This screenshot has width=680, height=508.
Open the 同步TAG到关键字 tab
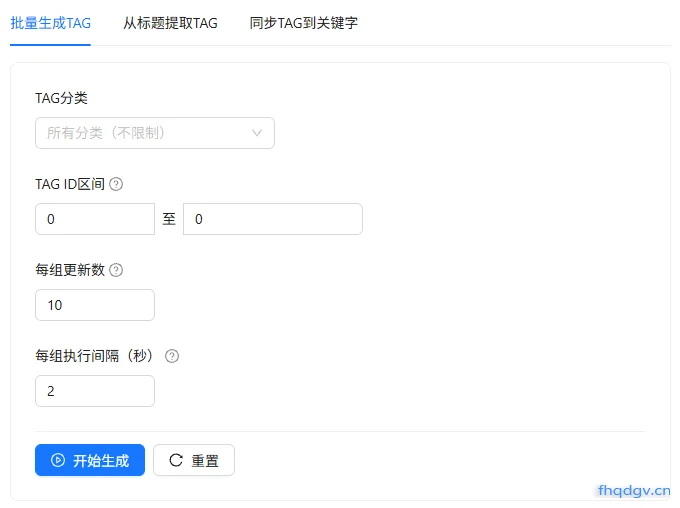pyautogui.click(x=304, y=23)
